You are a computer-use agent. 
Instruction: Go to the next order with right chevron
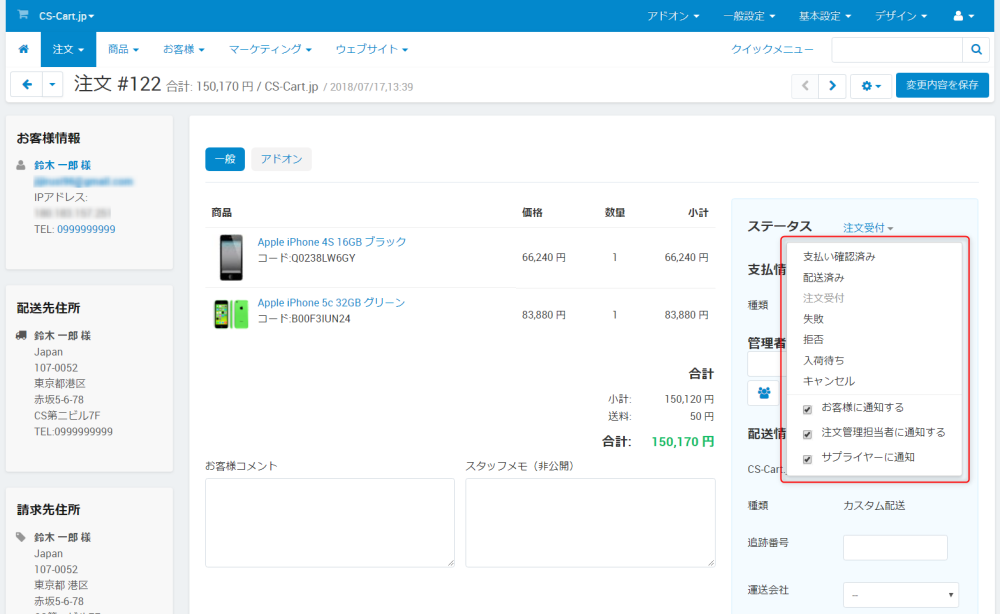(x=832, y=85)
